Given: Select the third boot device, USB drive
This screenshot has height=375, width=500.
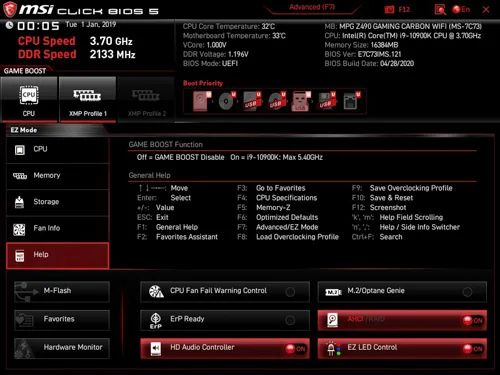Looking at the screenshot, I should pyautogui.click(x=252, y=101).
